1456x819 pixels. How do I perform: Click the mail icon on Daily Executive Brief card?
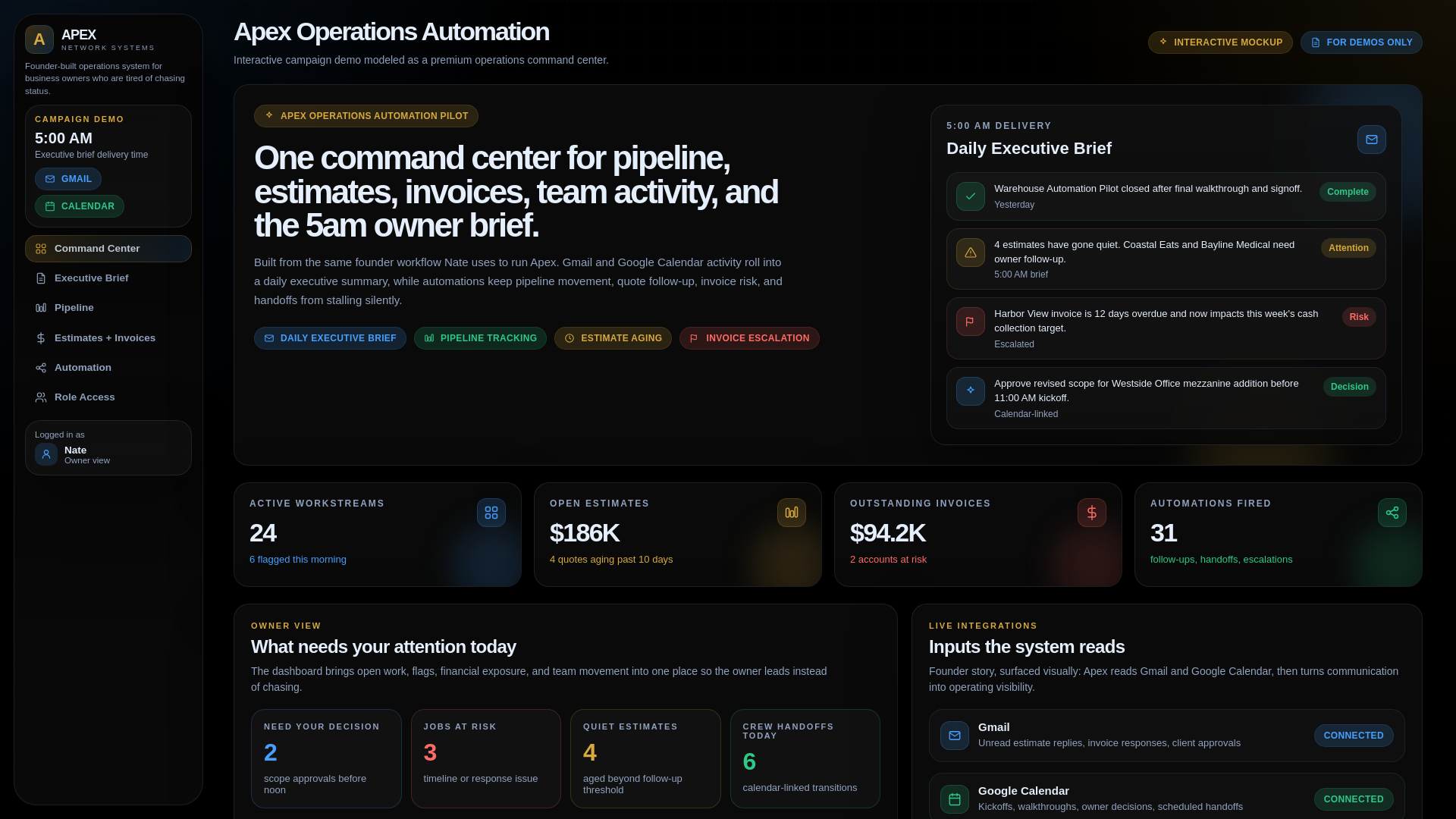point(1372,140)
